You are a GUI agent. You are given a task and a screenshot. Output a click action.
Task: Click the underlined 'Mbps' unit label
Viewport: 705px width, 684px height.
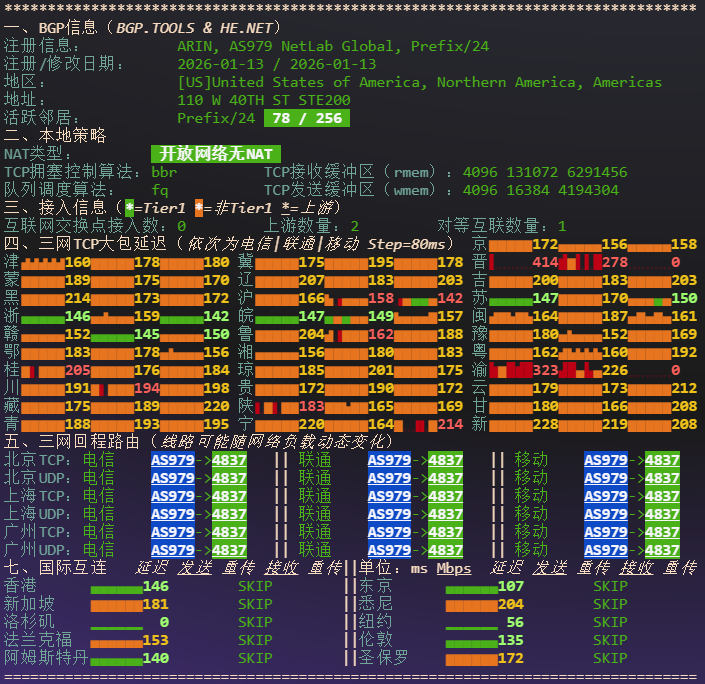click(454, 568)
